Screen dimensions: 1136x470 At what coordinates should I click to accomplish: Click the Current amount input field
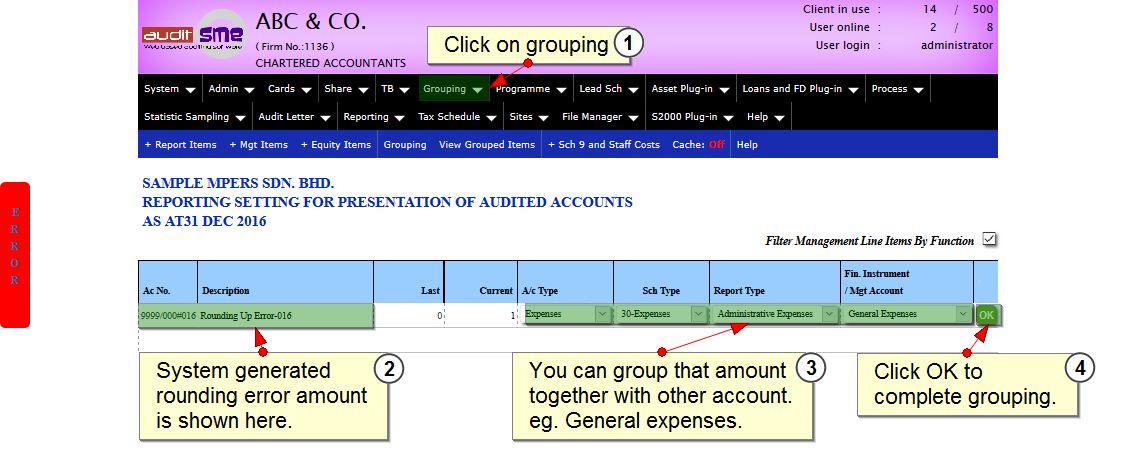481,315
